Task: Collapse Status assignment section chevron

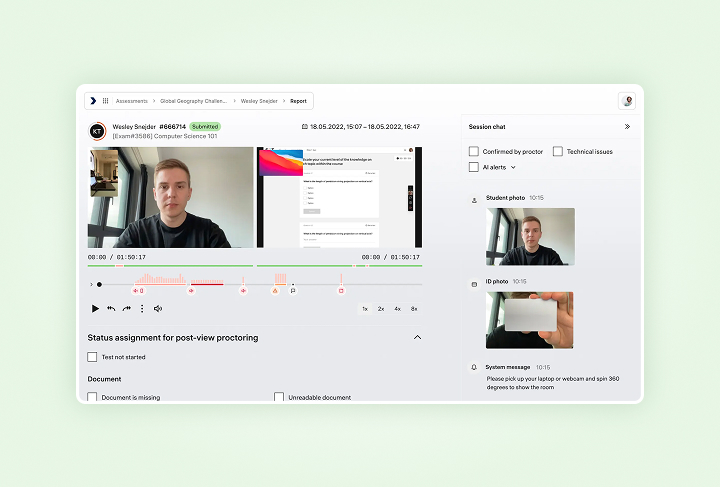Action: click(417, 337)
